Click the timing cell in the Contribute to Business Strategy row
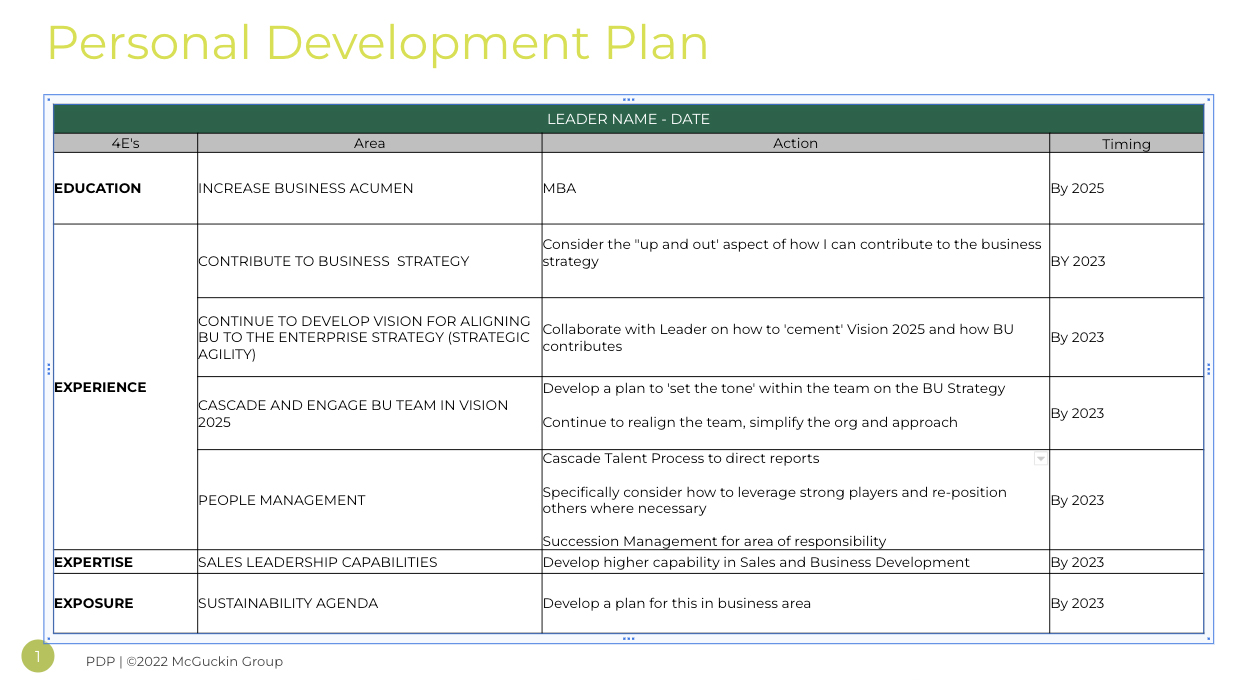This screenshot has height=691, width=1241. [1127, 261]
